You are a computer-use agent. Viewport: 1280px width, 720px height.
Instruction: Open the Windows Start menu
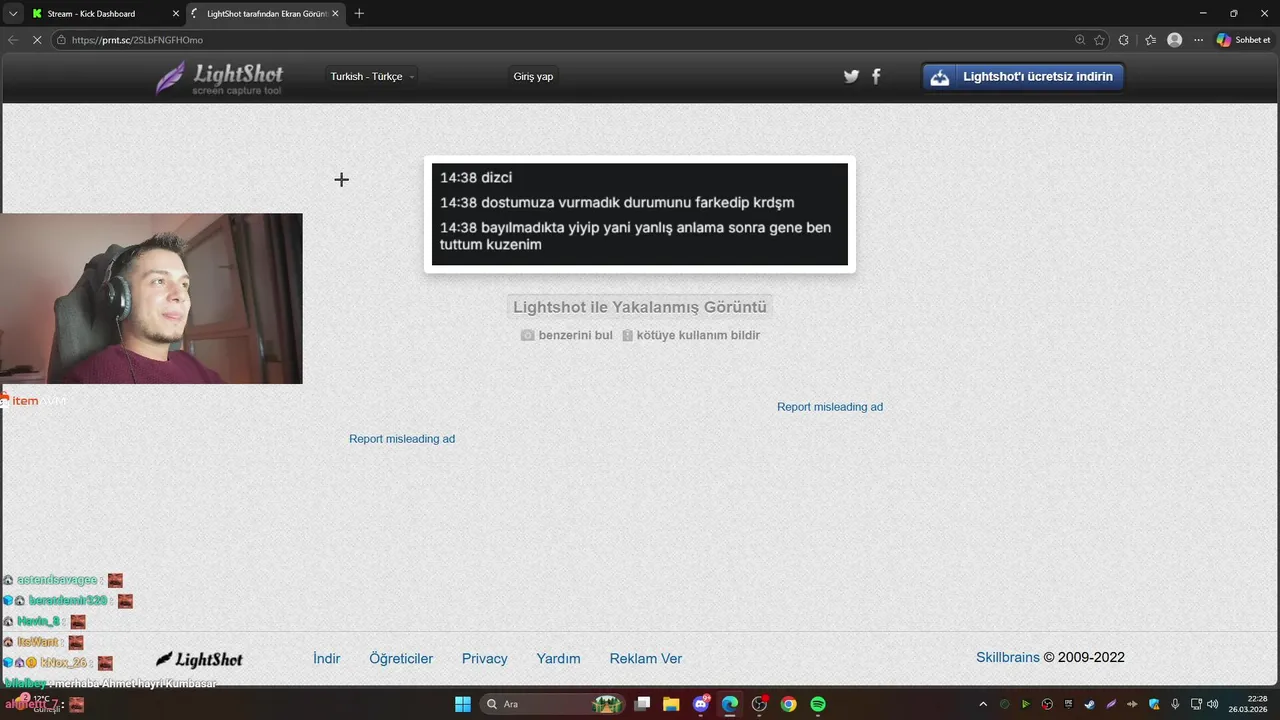(463, 704)
